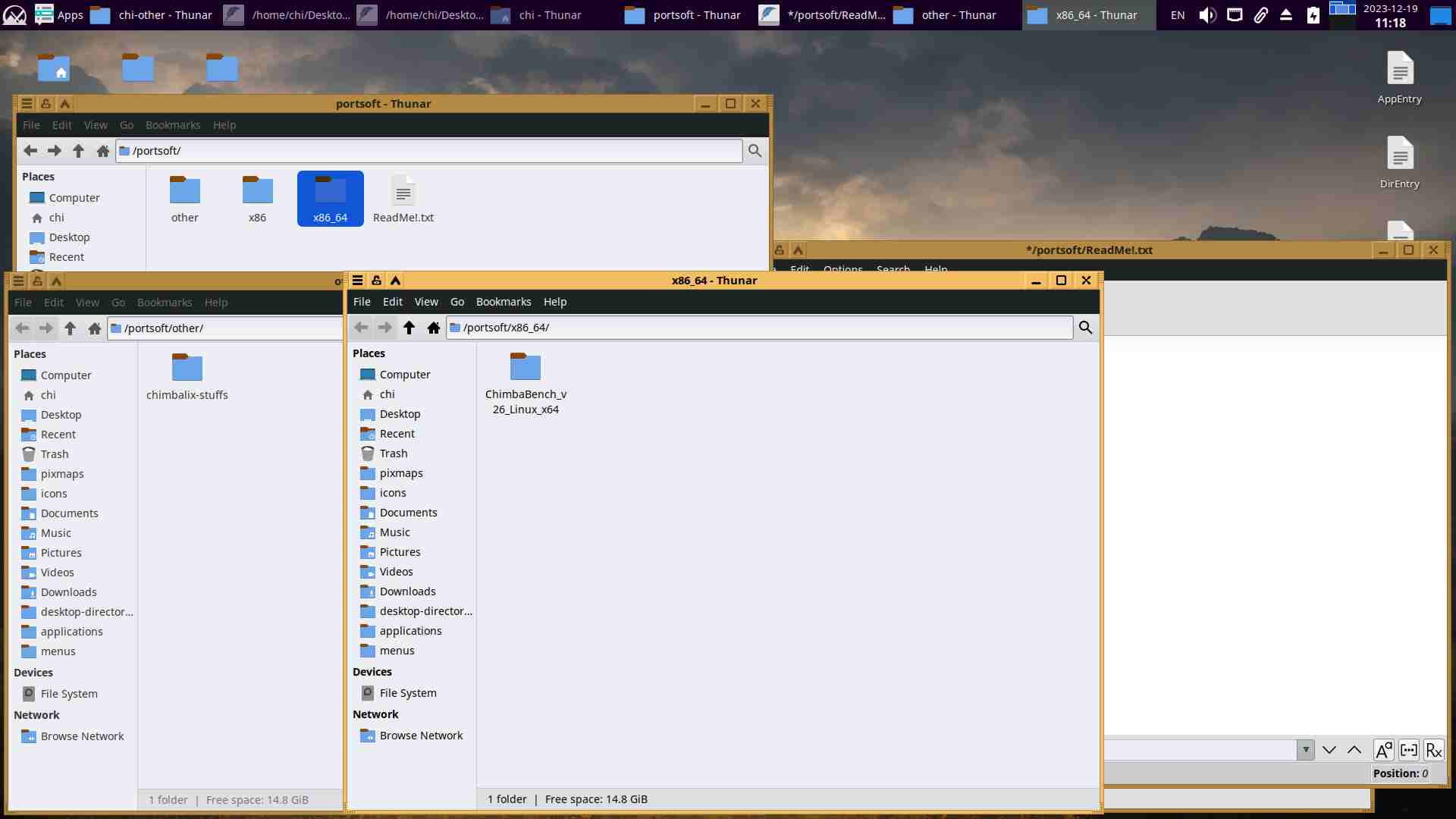The width and height of the screenshot is (1456, 819).
Task: Go back in portsoft Thunar window
Action: coord(30,151)
